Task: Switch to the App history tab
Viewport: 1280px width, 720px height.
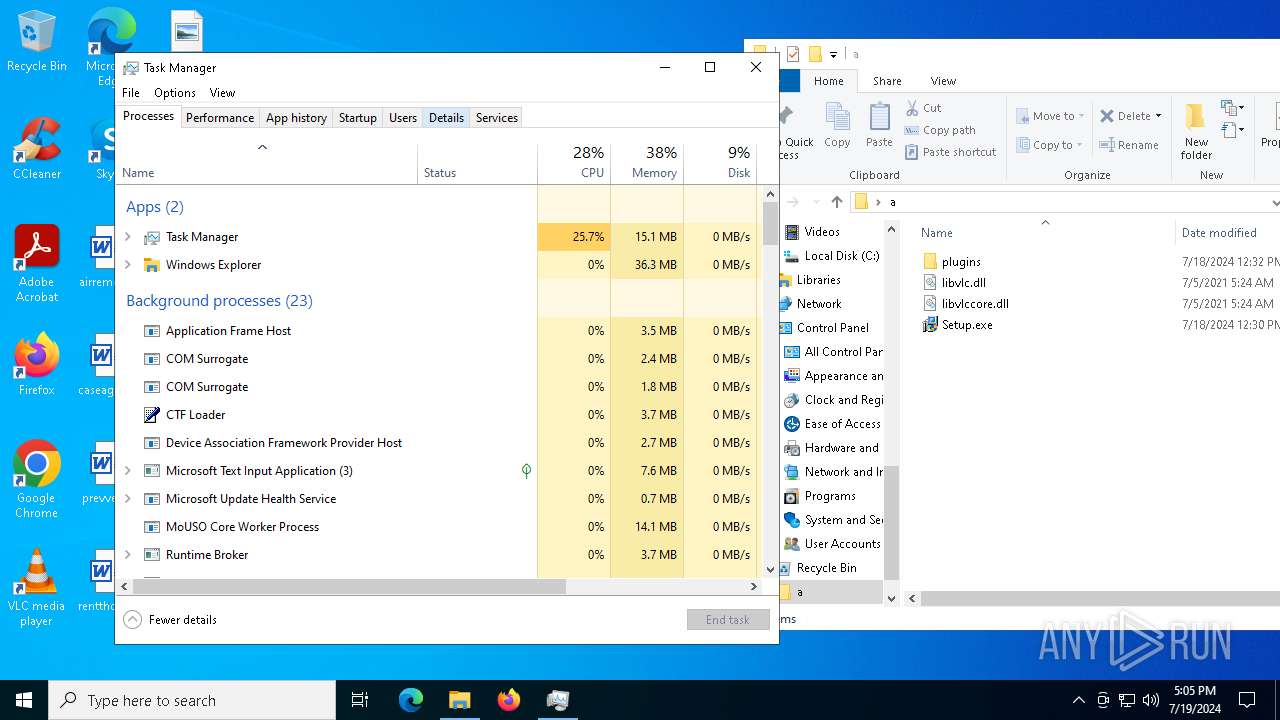Action: pyautogui.click(x=296, y=118)
